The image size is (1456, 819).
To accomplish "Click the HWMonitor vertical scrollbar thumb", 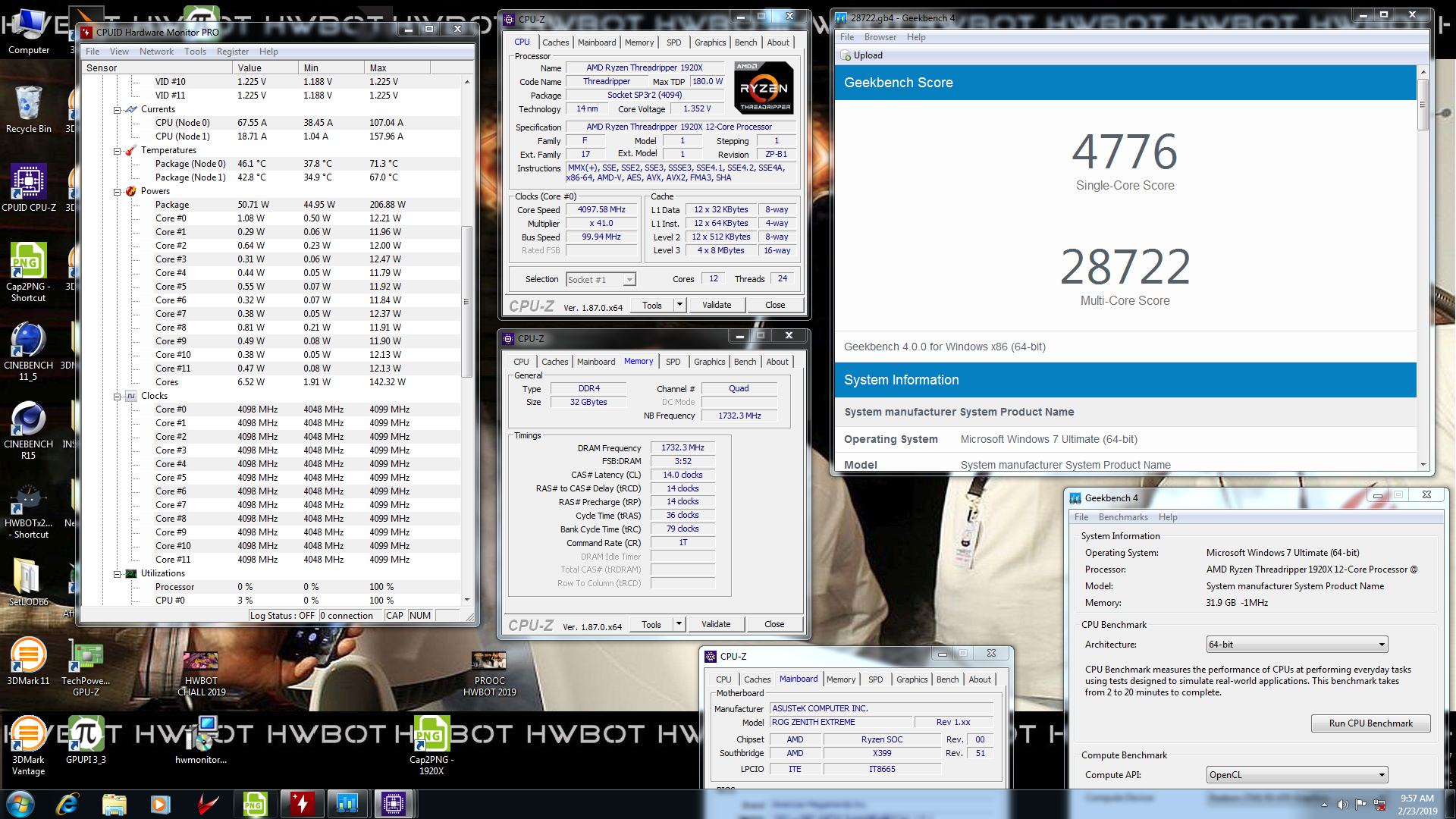I will click(x=466, y=301).
